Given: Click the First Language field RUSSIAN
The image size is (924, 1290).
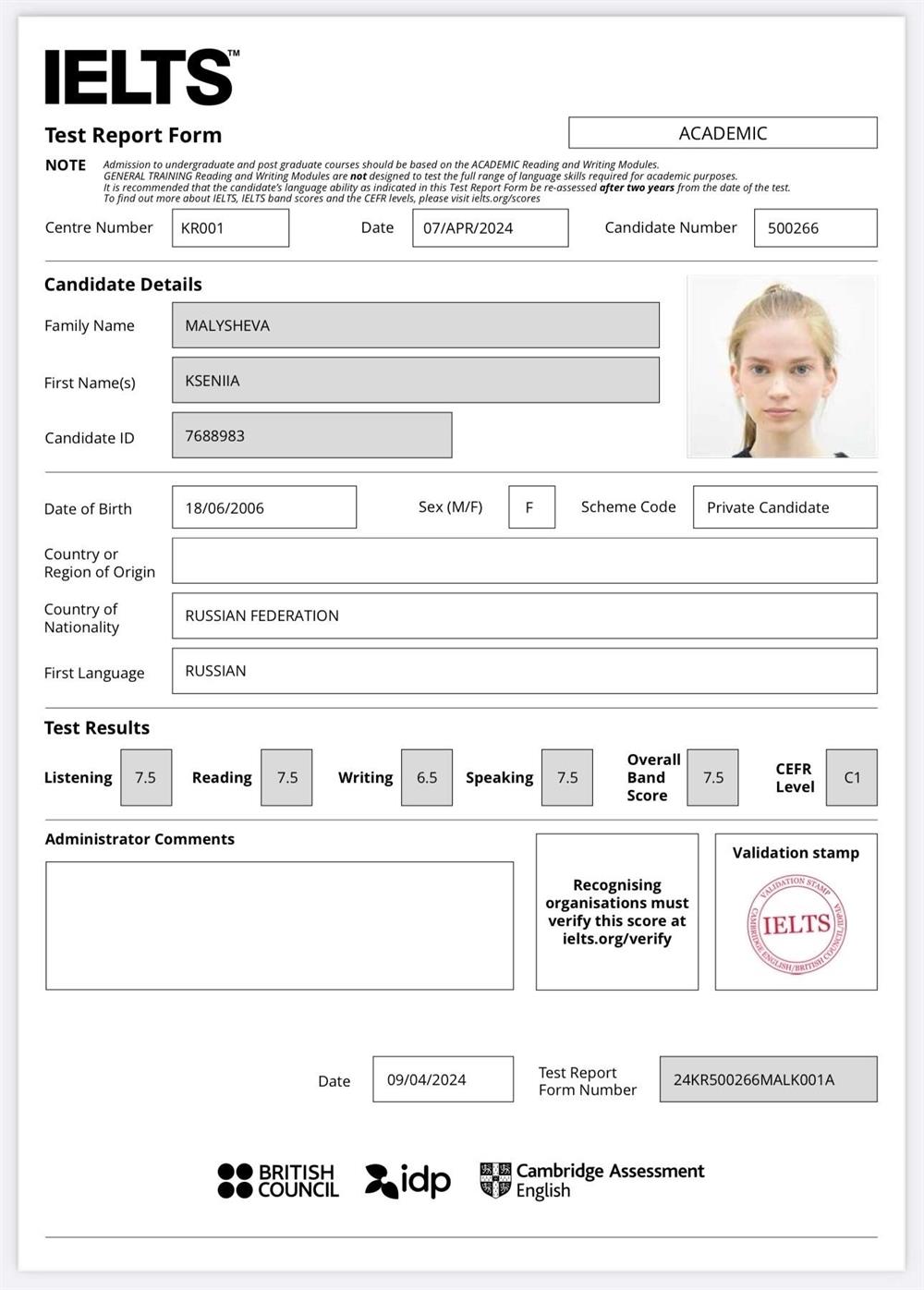Looking at the screenshot, I should pyautogui.click(x=525, y=671).
